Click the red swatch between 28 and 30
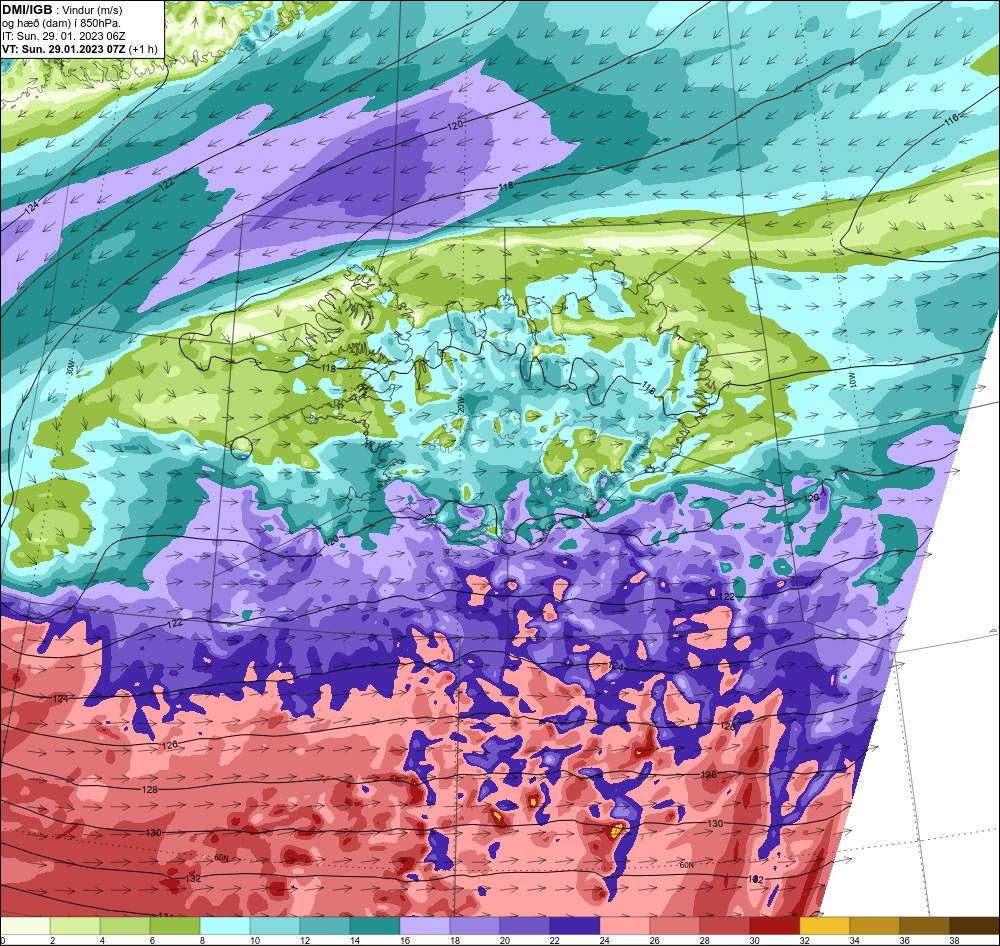1000x946 pixels. click(724, 926)
